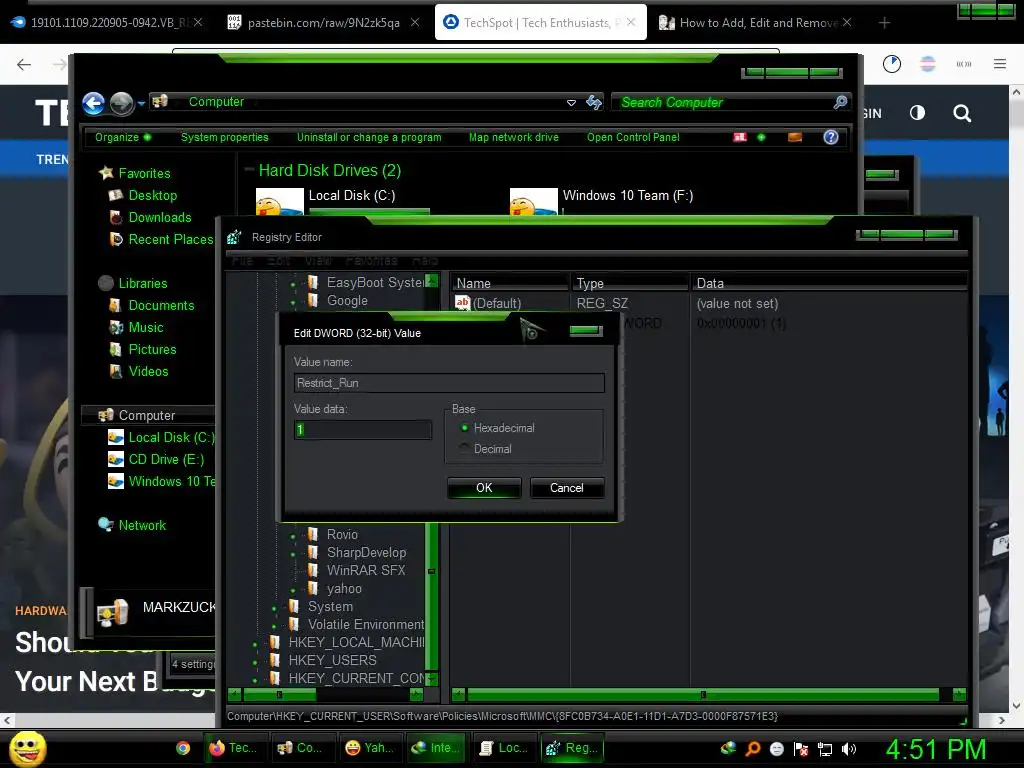1024x768 pixels.
Task: Confirm the DWORD edit with OK
Action: 484,488
